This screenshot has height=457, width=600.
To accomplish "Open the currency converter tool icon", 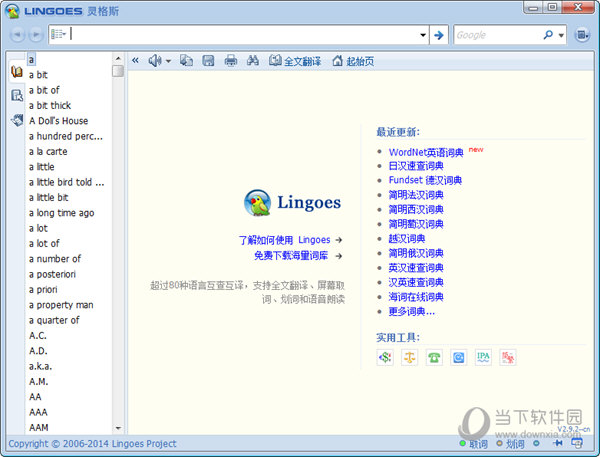I will coord(385,357).
